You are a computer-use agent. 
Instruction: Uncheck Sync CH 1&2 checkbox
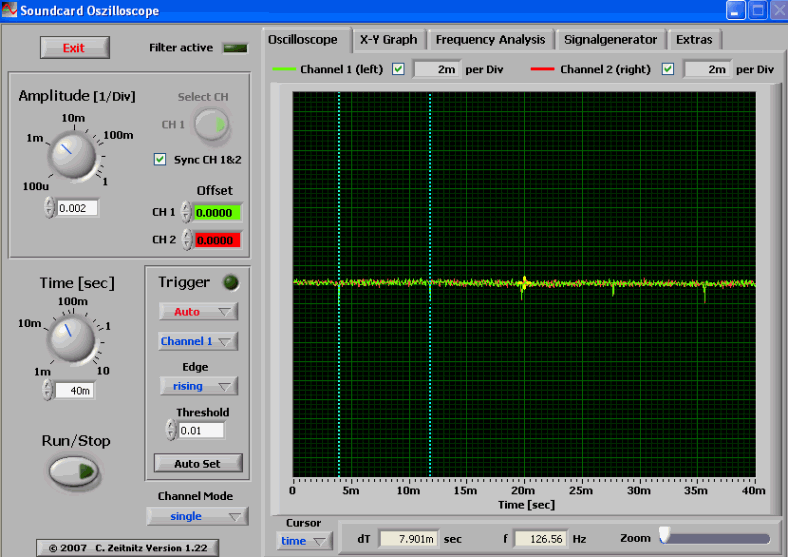coord(160,159)
